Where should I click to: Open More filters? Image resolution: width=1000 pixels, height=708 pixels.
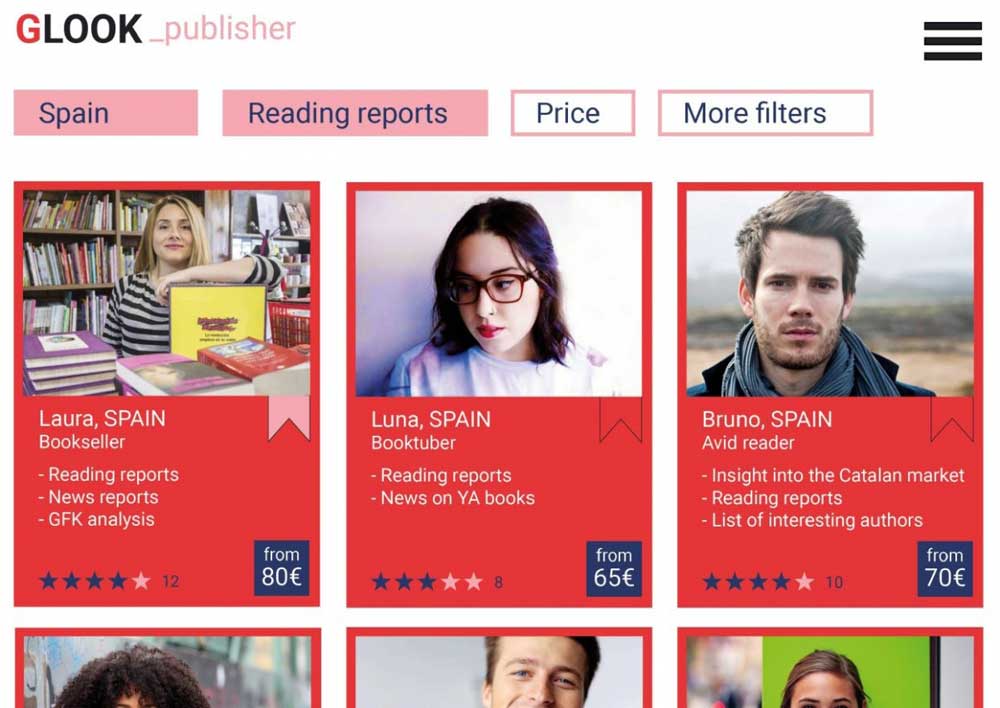[x=765, y=113]
